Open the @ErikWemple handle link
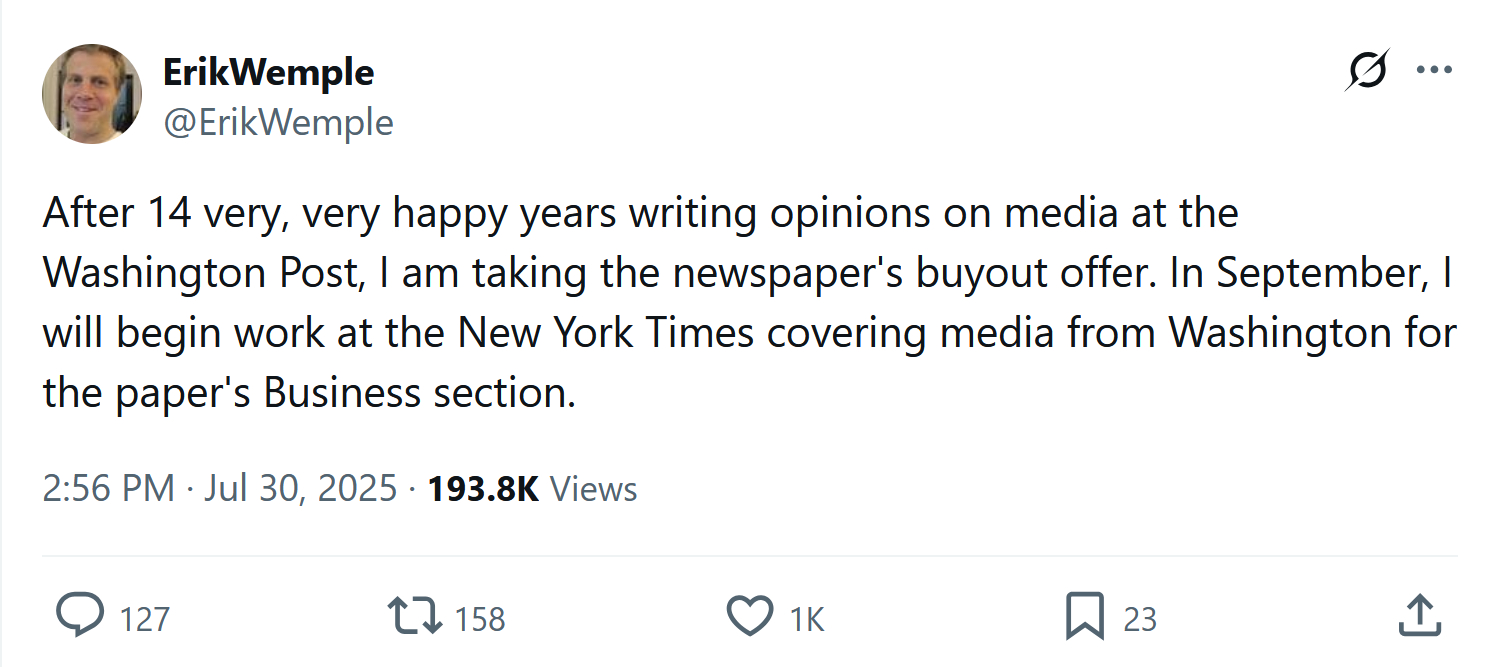This screenshot has height=667, width=1490. 278,122
